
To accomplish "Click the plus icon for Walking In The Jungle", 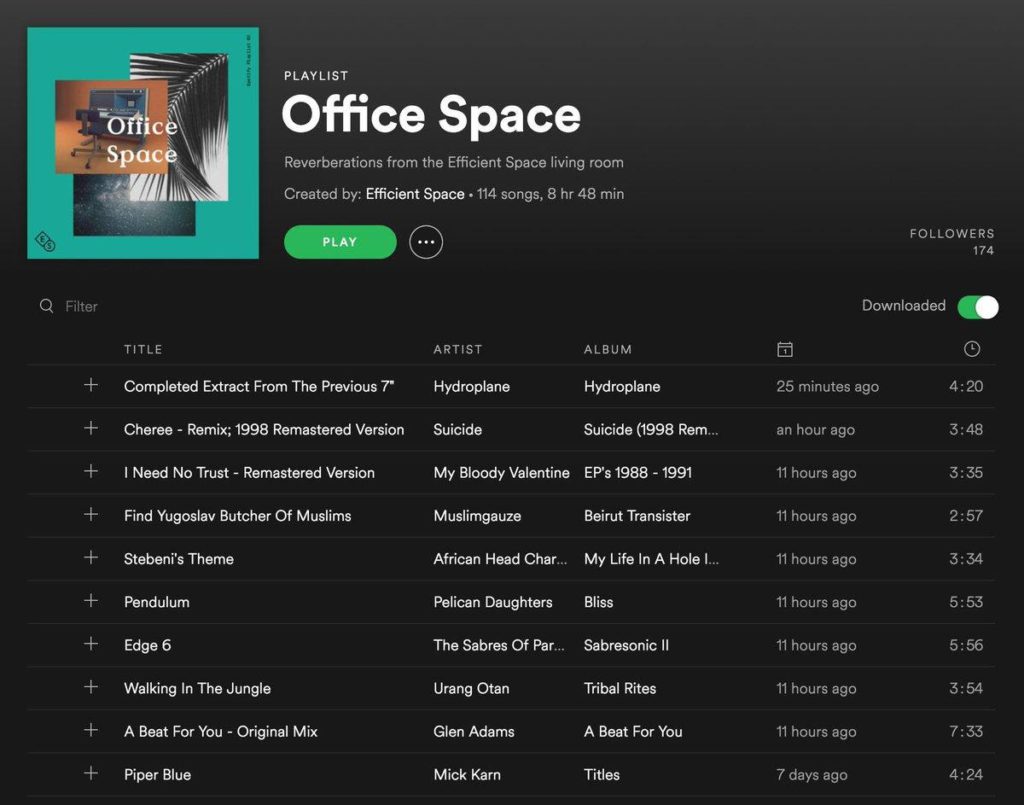I will [x=91, y=687].
